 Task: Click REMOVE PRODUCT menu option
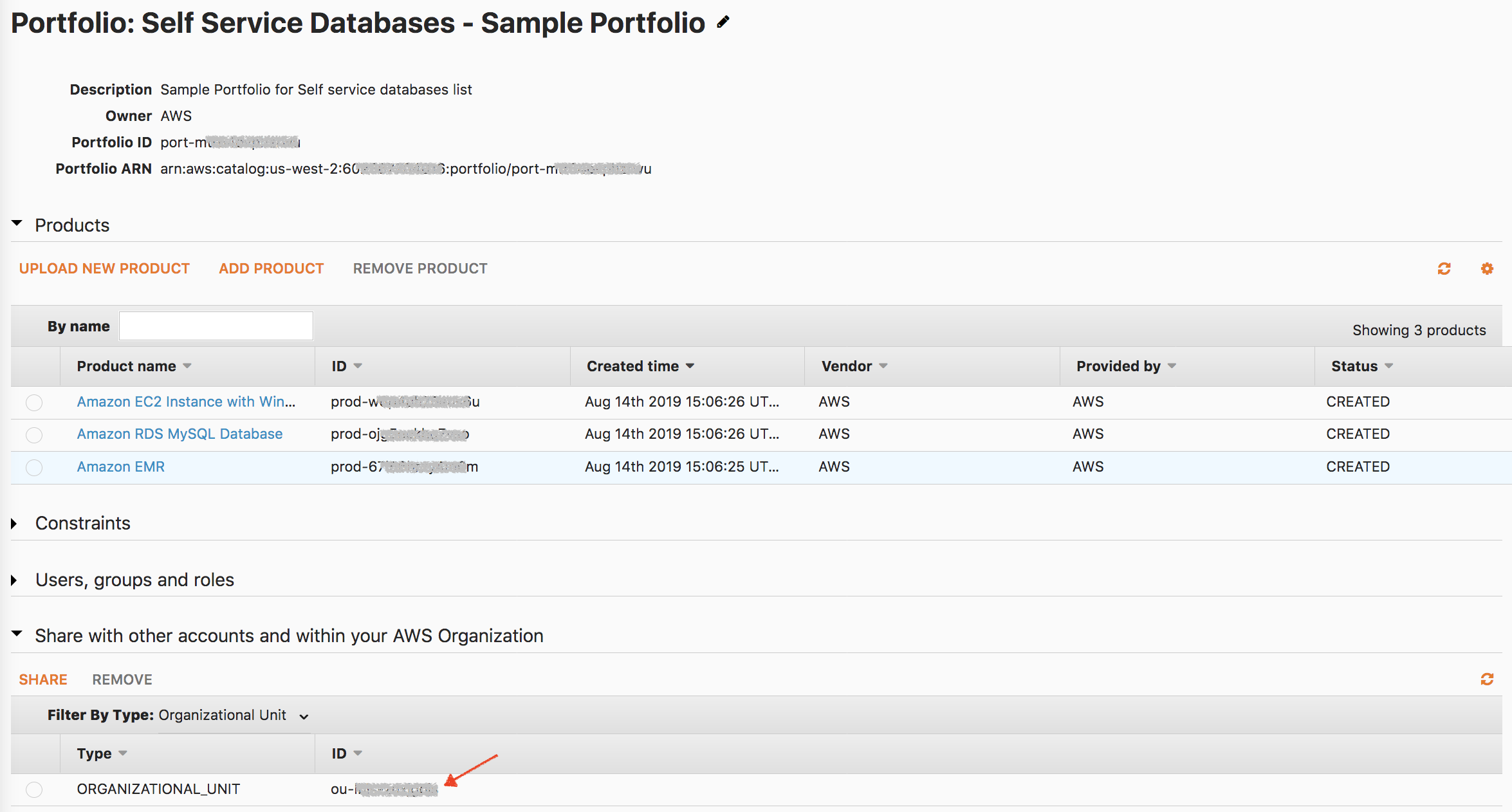pyautogui.click(x=420, y=267)
